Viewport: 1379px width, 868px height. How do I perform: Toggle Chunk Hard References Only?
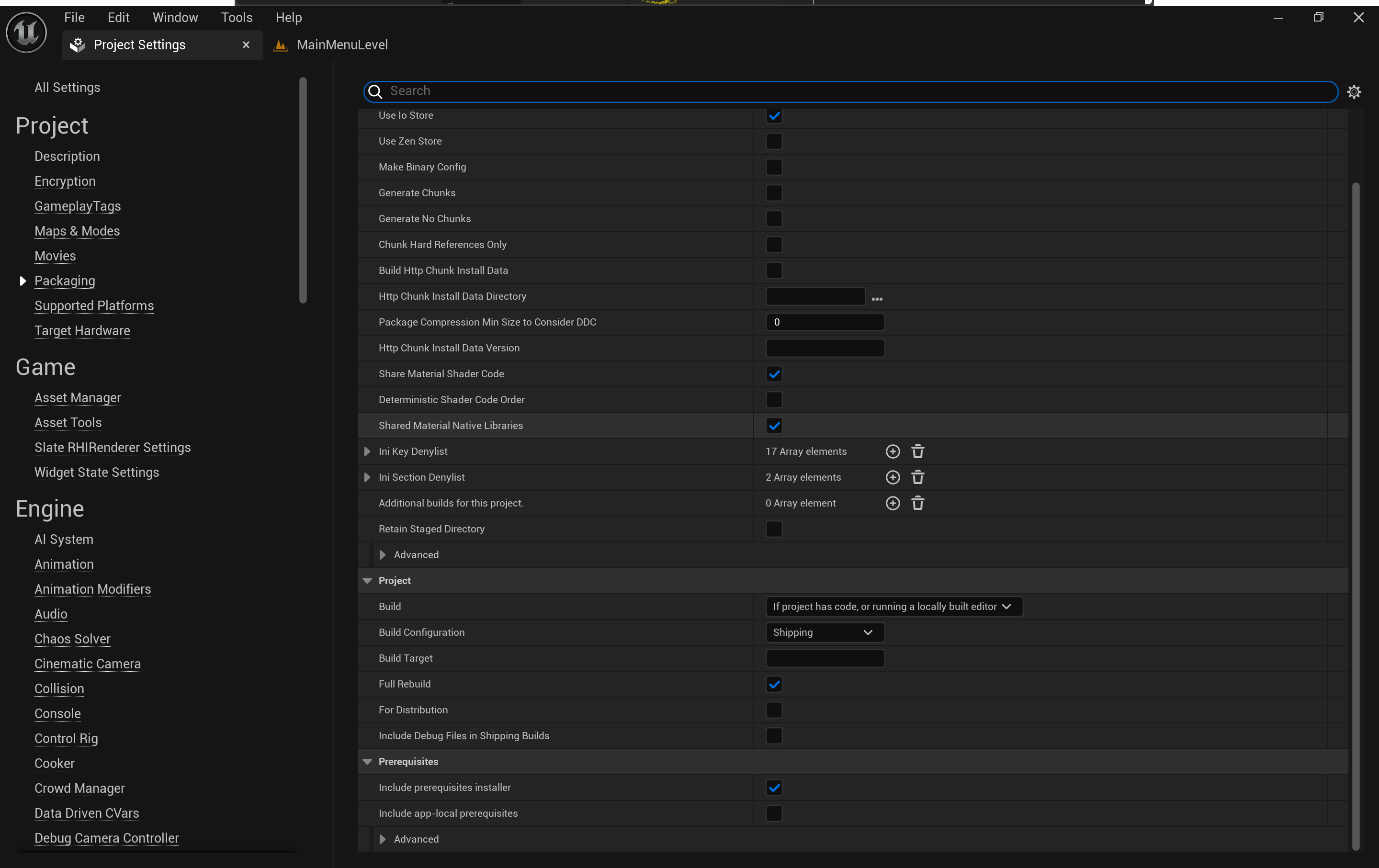pos(774,245)
